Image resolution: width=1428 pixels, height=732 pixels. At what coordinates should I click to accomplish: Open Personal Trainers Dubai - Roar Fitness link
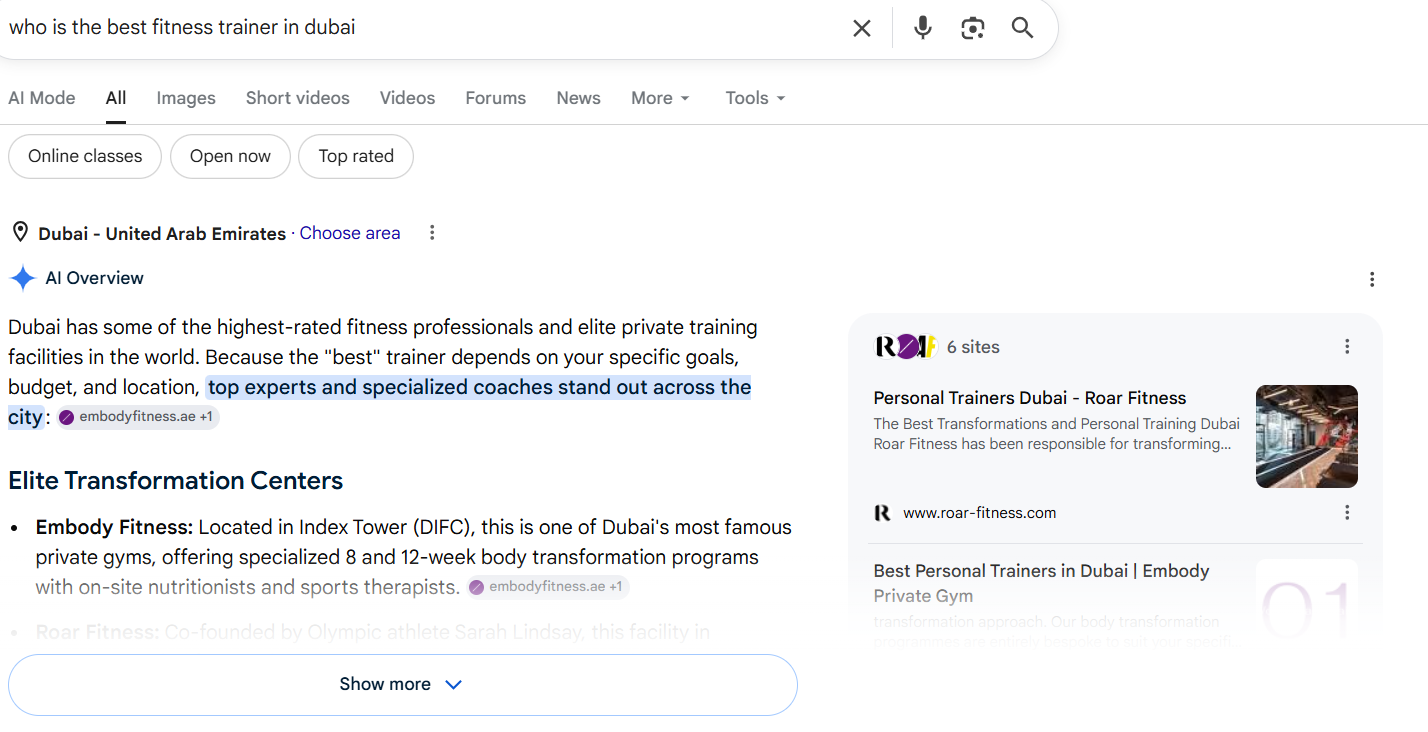pyautogui.click(x=1030, y=398)
